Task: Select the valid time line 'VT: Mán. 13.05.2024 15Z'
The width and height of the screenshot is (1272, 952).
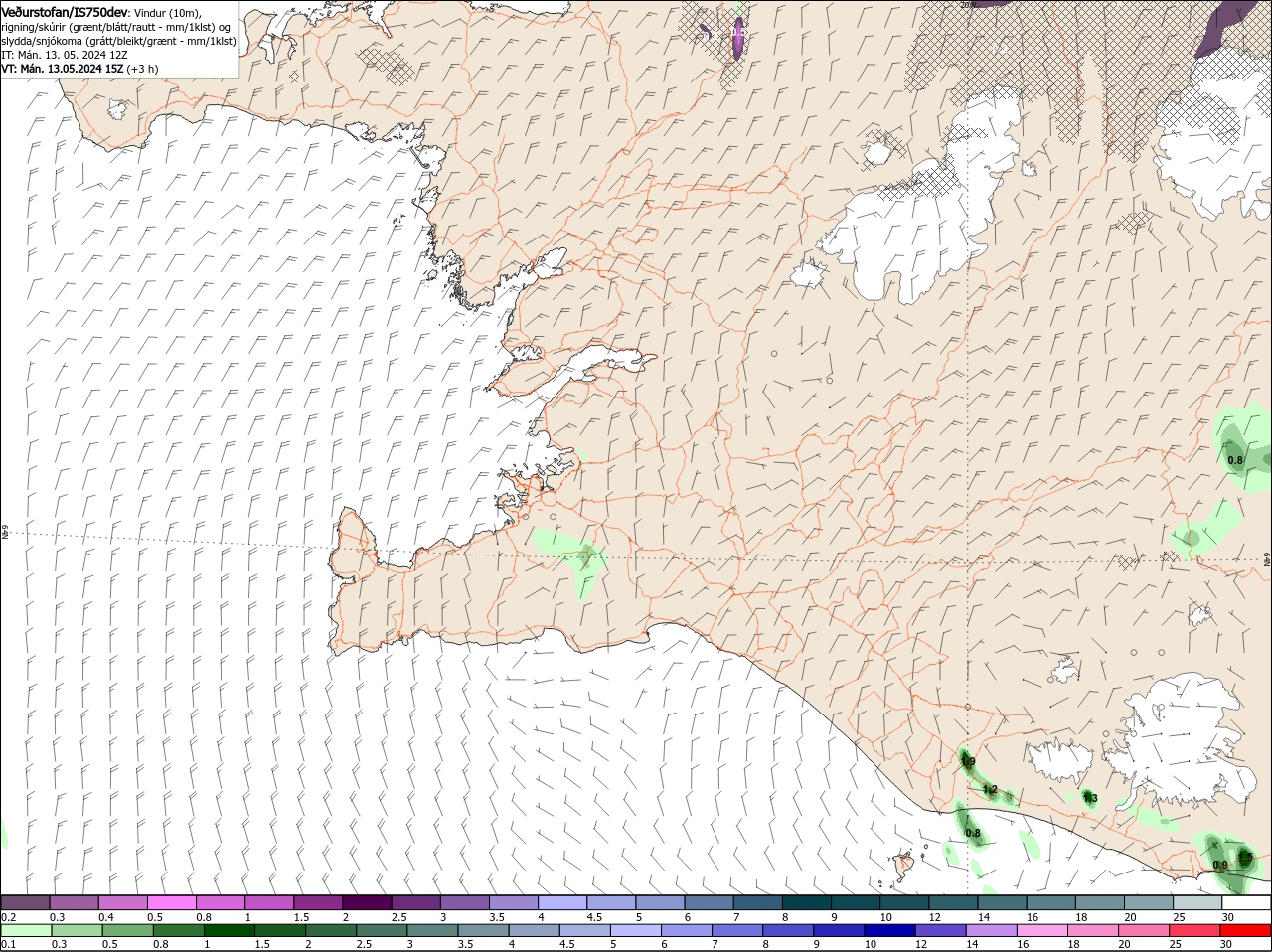Action: (x=63, y=69)
